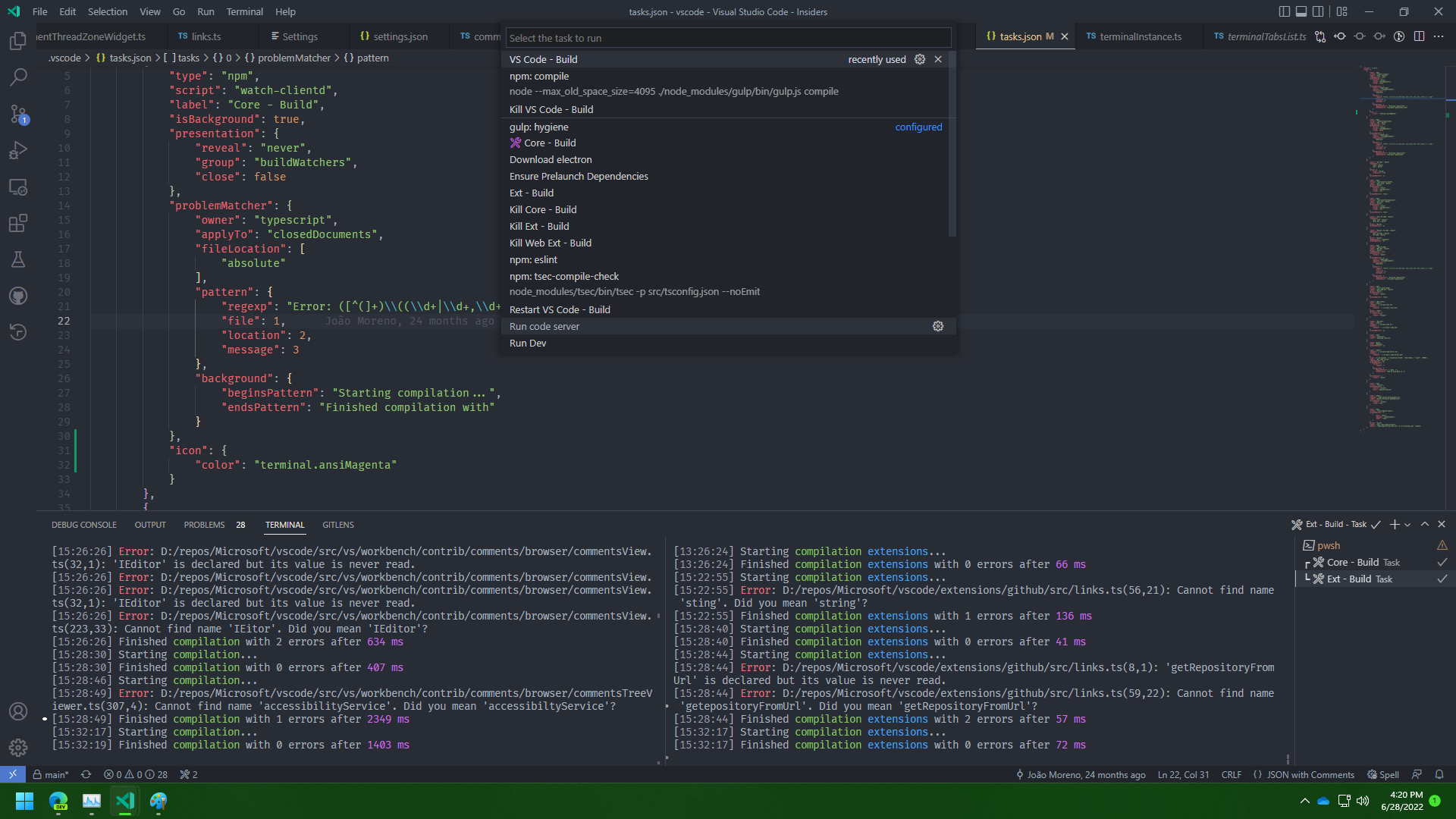Open Source Control view in activity bar
The width and height of the screenshot is (1456, 819).
pyautogui.click(x=18, y=114)
